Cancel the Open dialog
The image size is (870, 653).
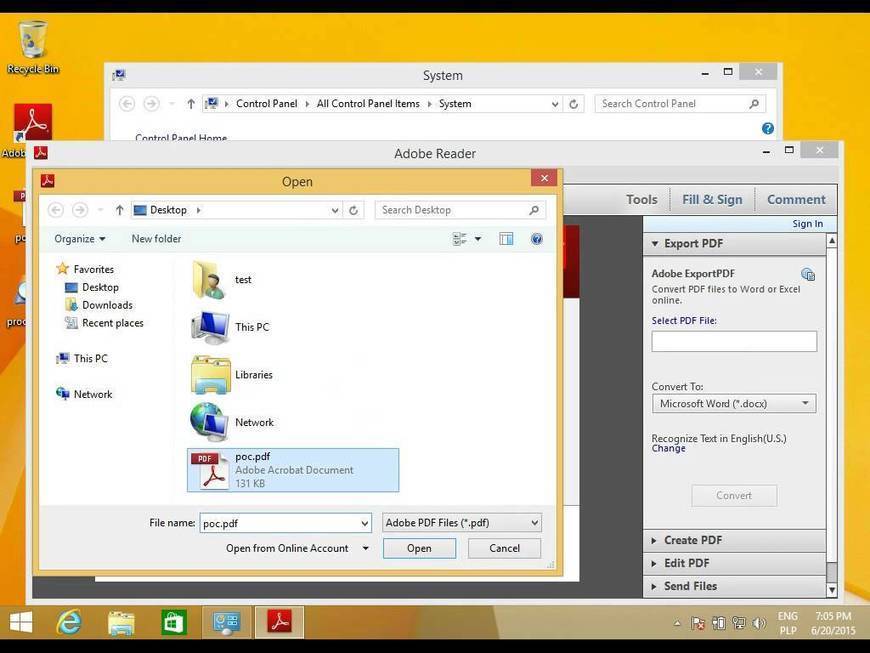click(x=504, y=548)
